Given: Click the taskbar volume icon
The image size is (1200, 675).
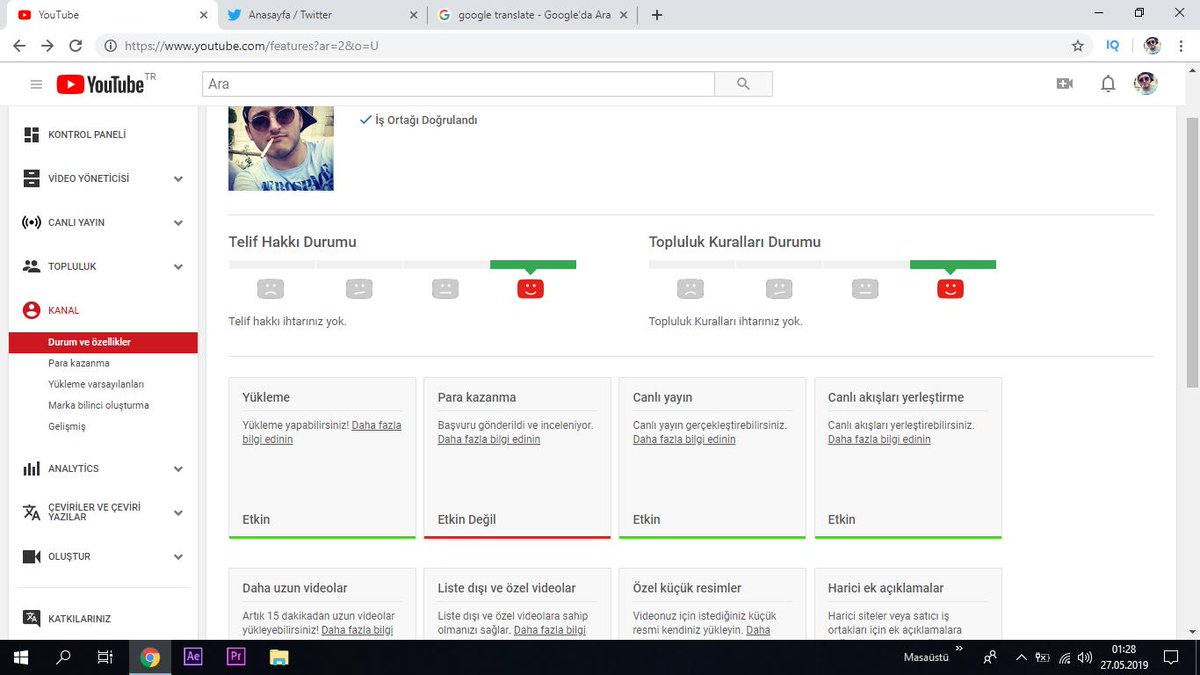Looking at the screenshot, I should point(1085,657).
